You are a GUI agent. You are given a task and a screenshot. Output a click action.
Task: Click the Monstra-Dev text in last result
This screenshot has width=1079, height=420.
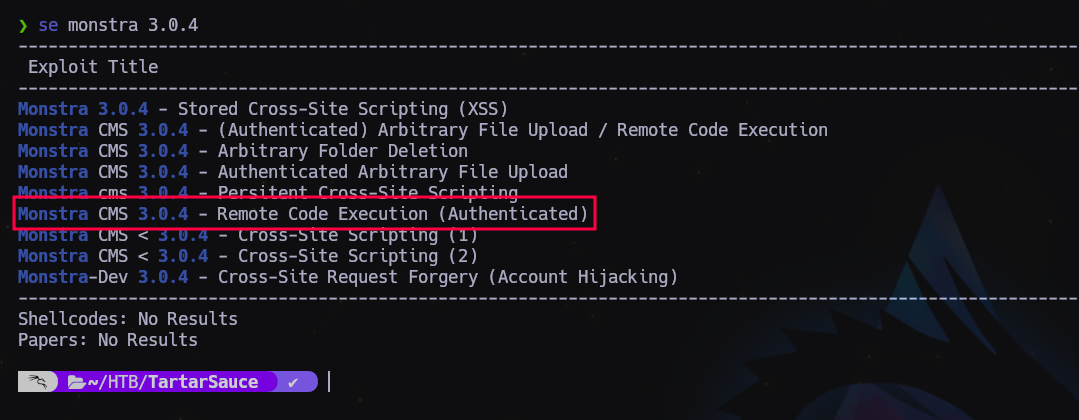click(x=73, y=276)
